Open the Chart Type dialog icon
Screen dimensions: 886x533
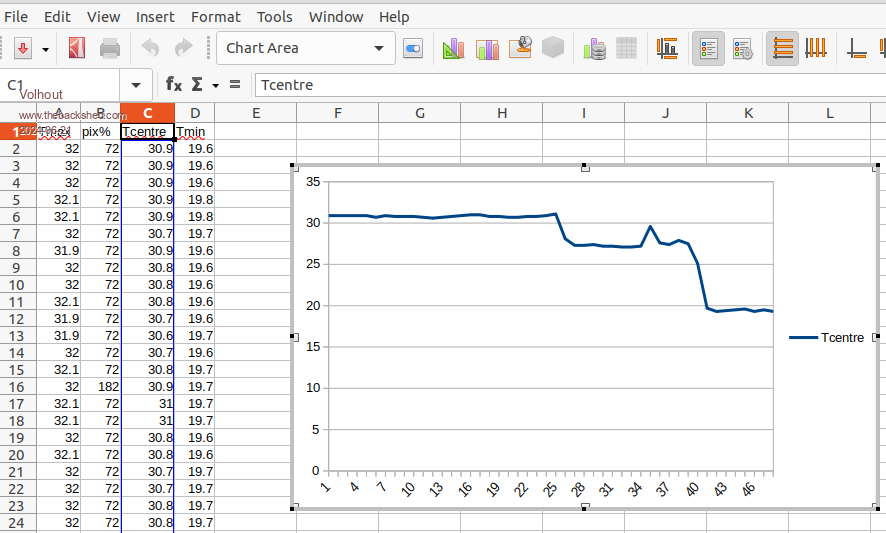(455, 48)
